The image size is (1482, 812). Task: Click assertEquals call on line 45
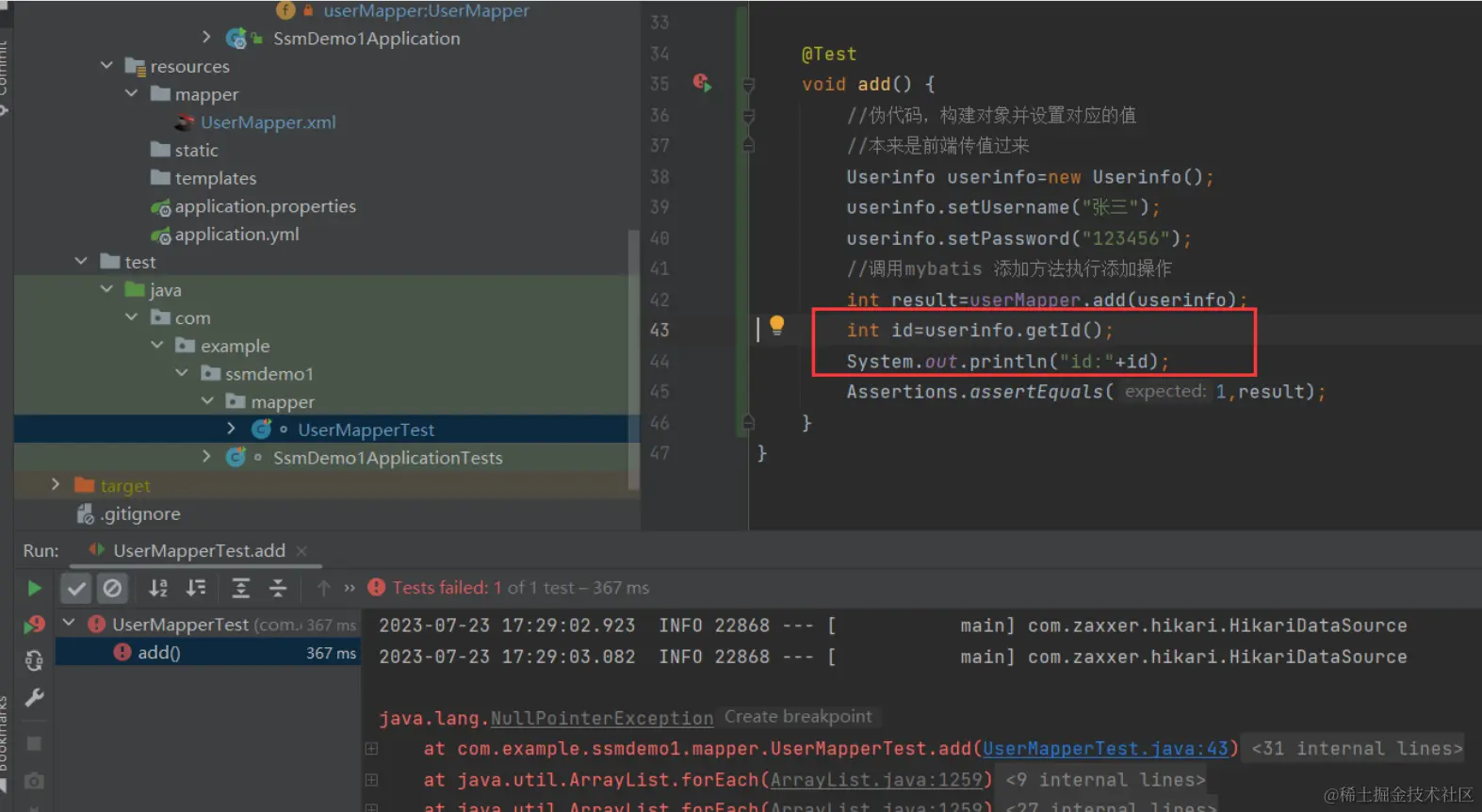point(1085,392)
